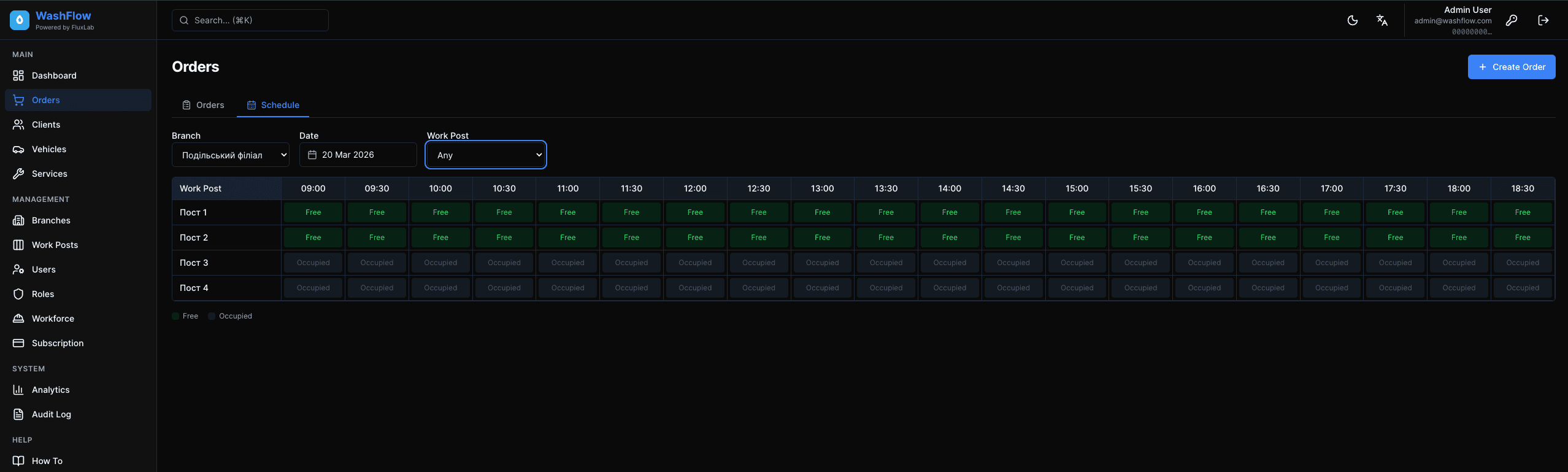Switch to the Orders tab
Image resolution: width=1568 pixels, height=472 pixels.
click(204, 105)
